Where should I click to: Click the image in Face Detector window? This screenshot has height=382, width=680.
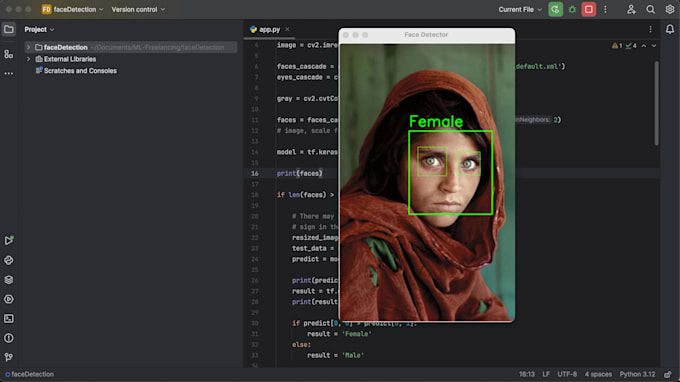pyautogui.click(x=427, y=182)
